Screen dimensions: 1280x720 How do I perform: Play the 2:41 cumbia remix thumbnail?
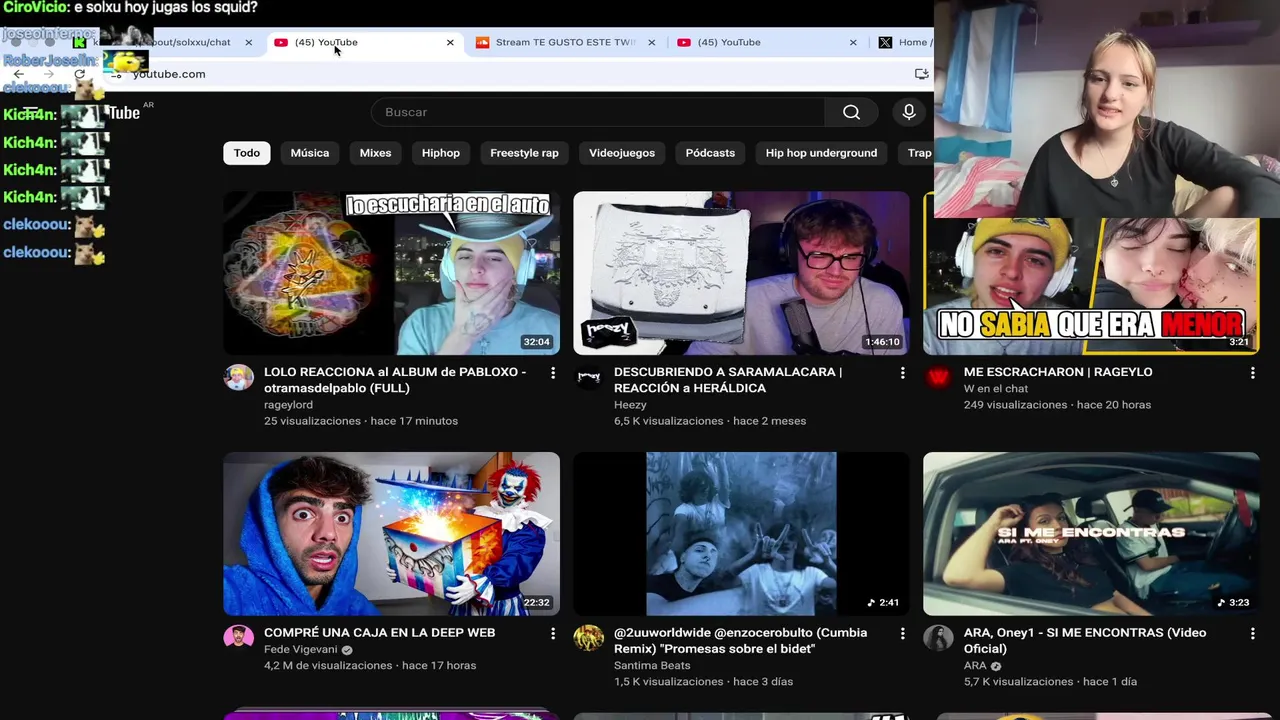coord(741,534)
